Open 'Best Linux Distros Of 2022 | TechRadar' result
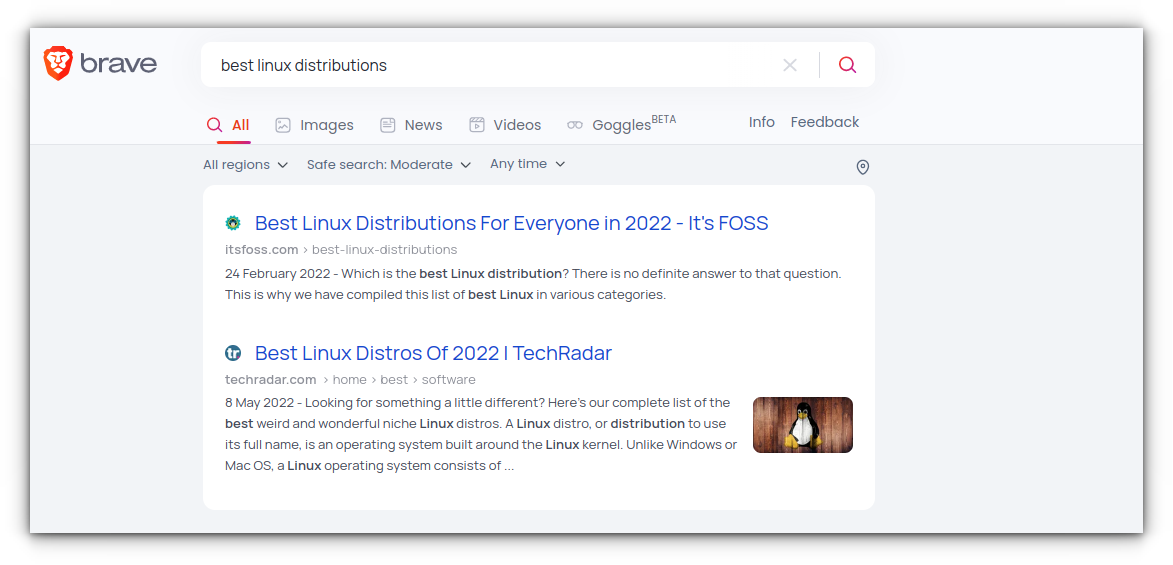 433,352
